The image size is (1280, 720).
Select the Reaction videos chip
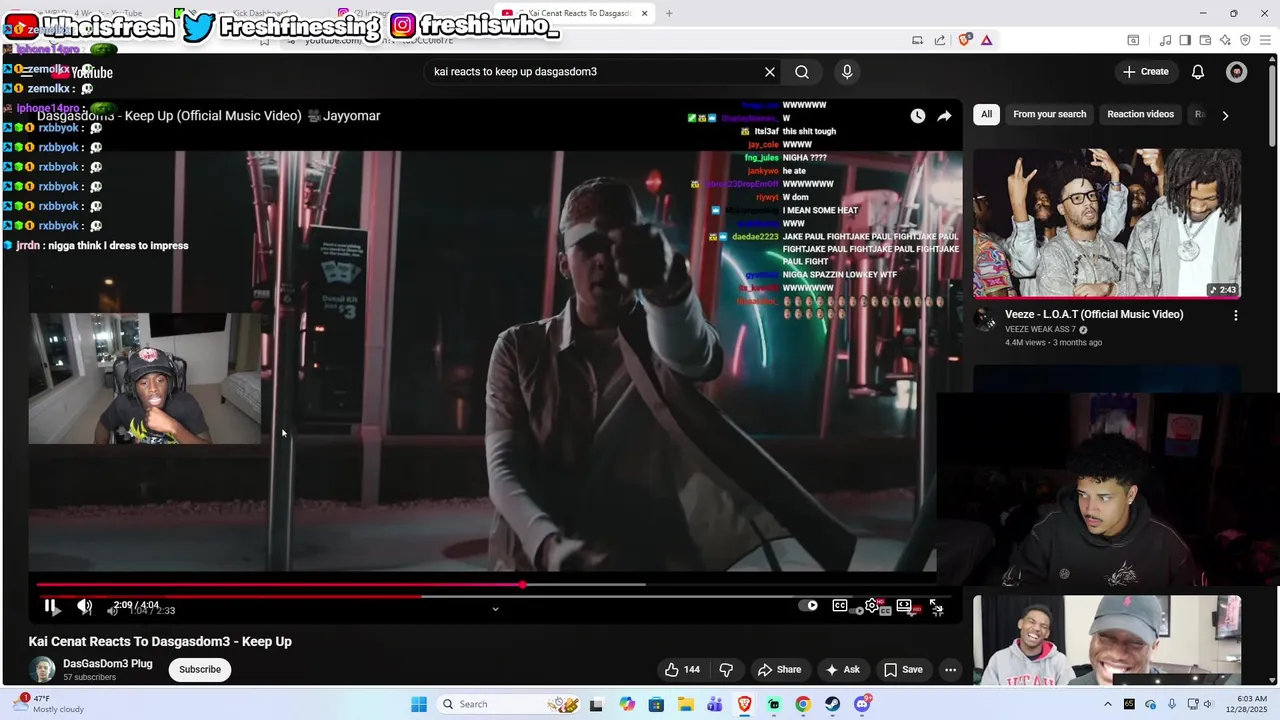coord(1140,114)
